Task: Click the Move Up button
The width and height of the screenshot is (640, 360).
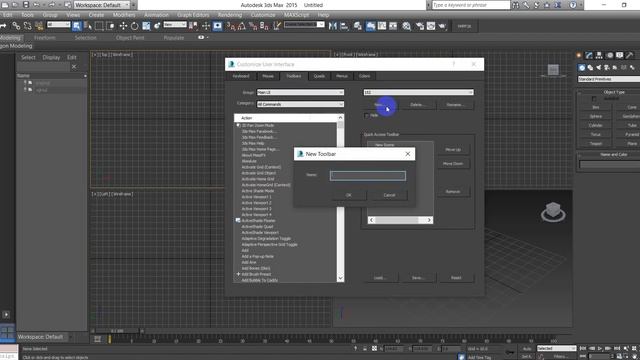Action: [x=453, y=150]
